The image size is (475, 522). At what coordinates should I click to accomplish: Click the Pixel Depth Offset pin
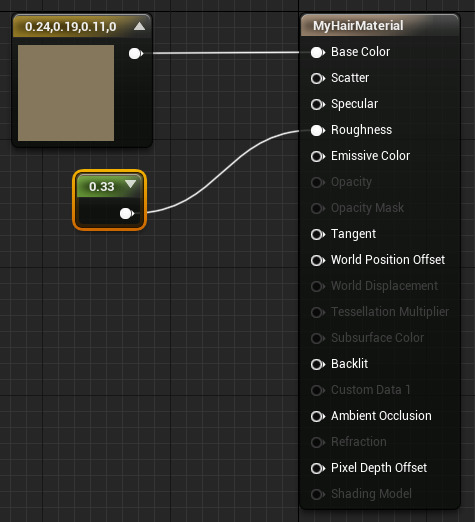pyautogui.click(x=318, y=468)
